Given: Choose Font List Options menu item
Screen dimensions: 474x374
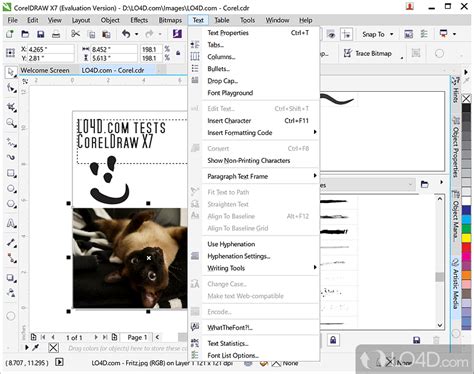Looking at the screenshot, I should (260, 355).
